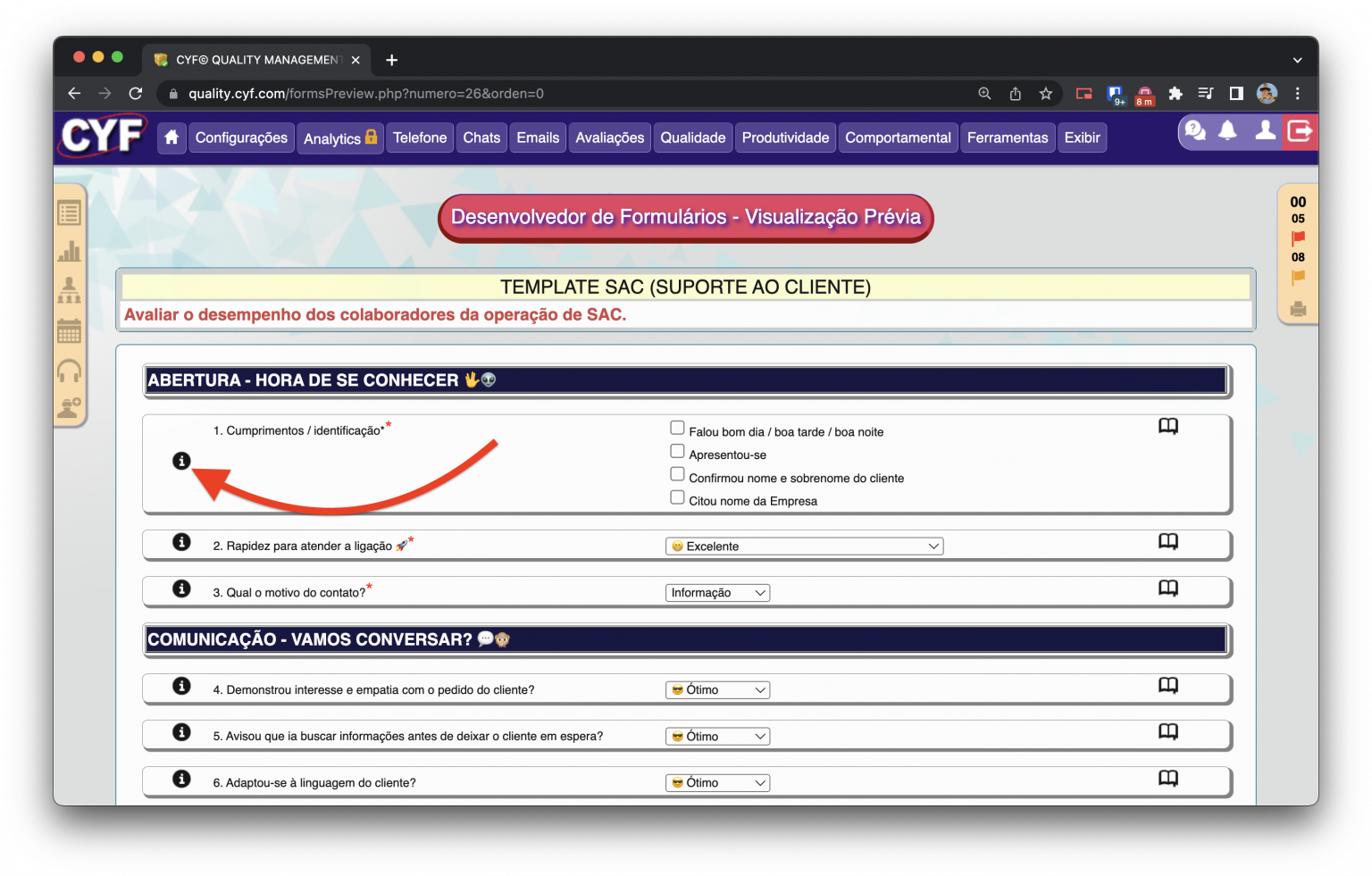Click the browser address bar URL
The image size is (1372, 876).
point(357,93)
